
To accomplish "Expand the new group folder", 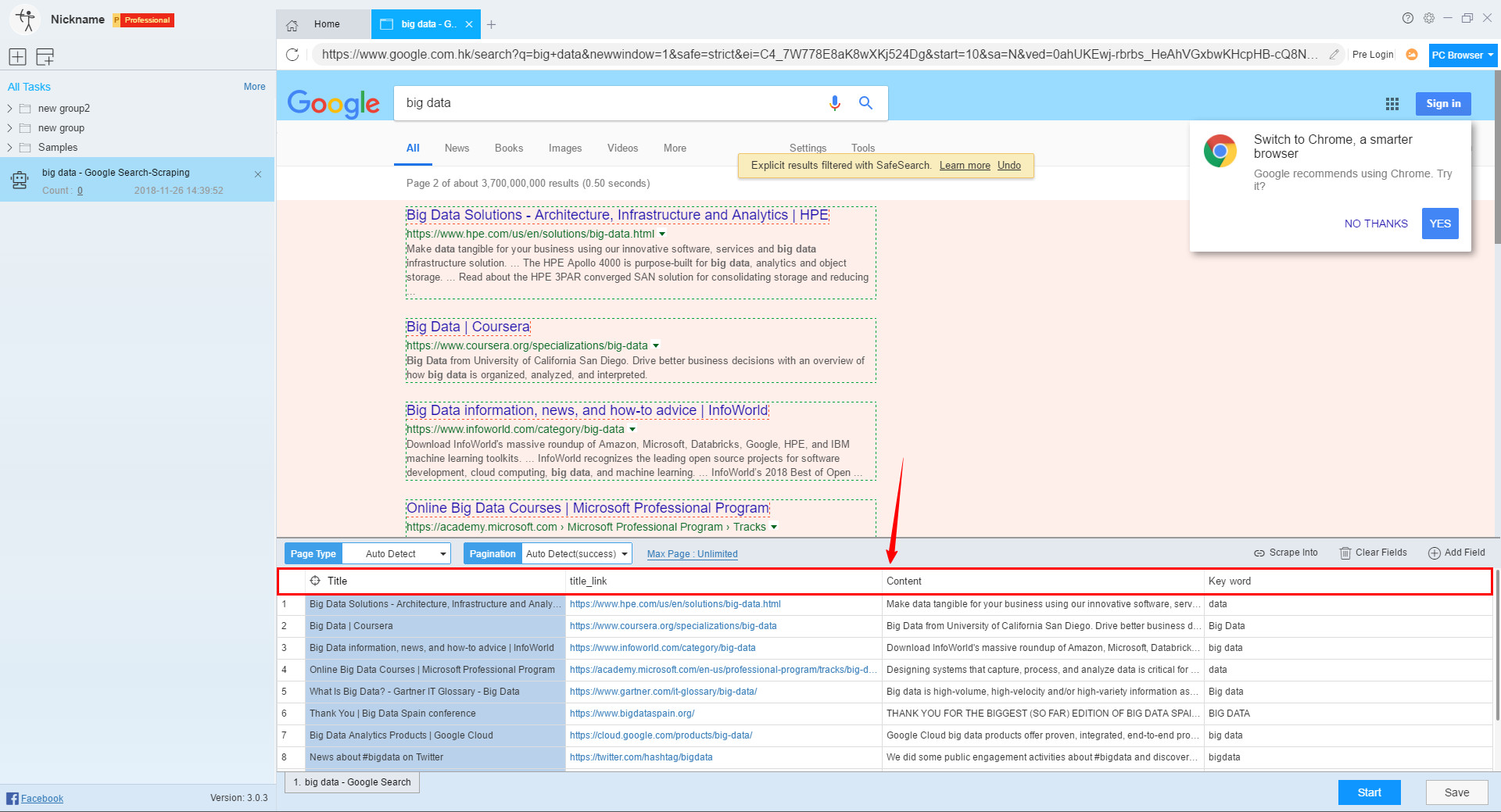I will pyautogui.click(x=9, y=128).
